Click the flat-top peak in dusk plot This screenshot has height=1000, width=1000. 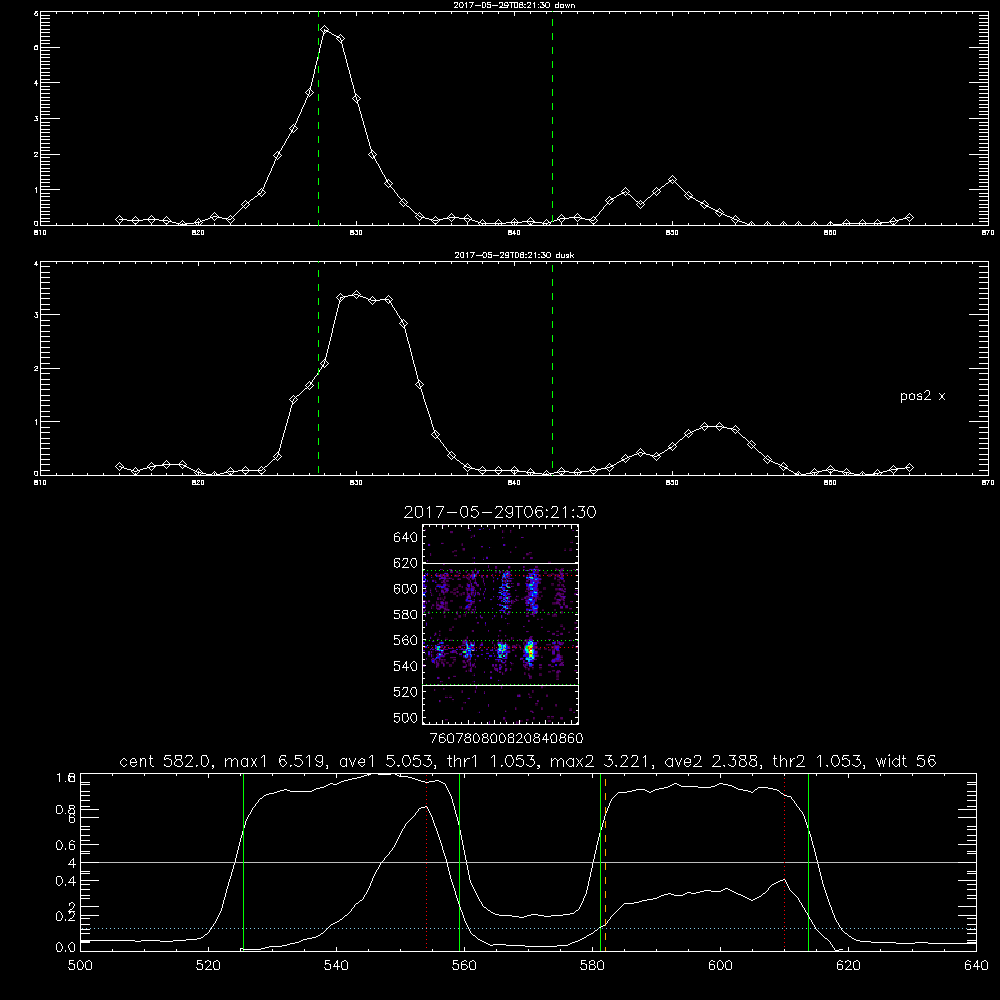tap(364, 297)
